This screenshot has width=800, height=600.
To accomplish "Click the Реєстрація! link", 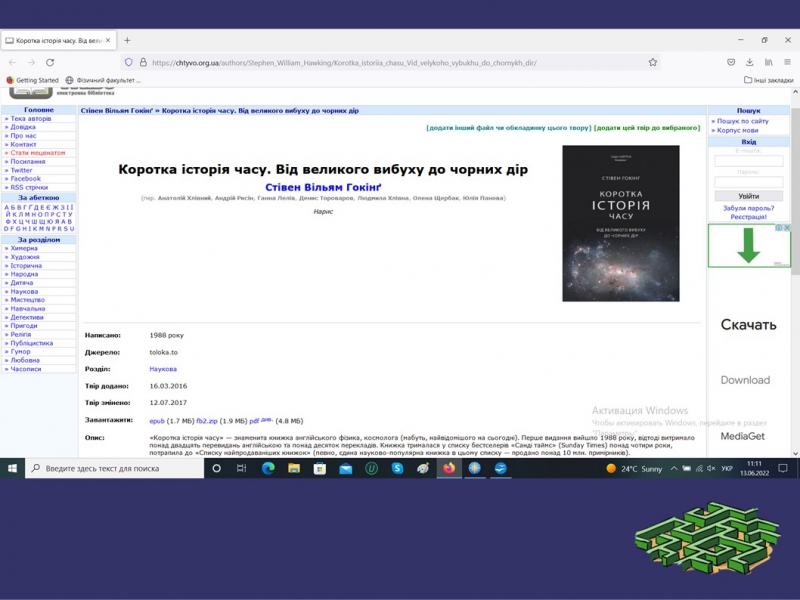I will (748, 217).
